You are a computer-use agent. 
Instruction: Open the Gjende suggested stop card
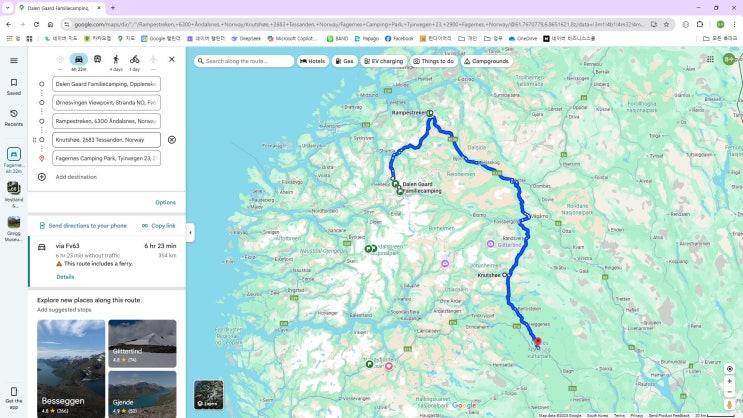click(142, 394)
